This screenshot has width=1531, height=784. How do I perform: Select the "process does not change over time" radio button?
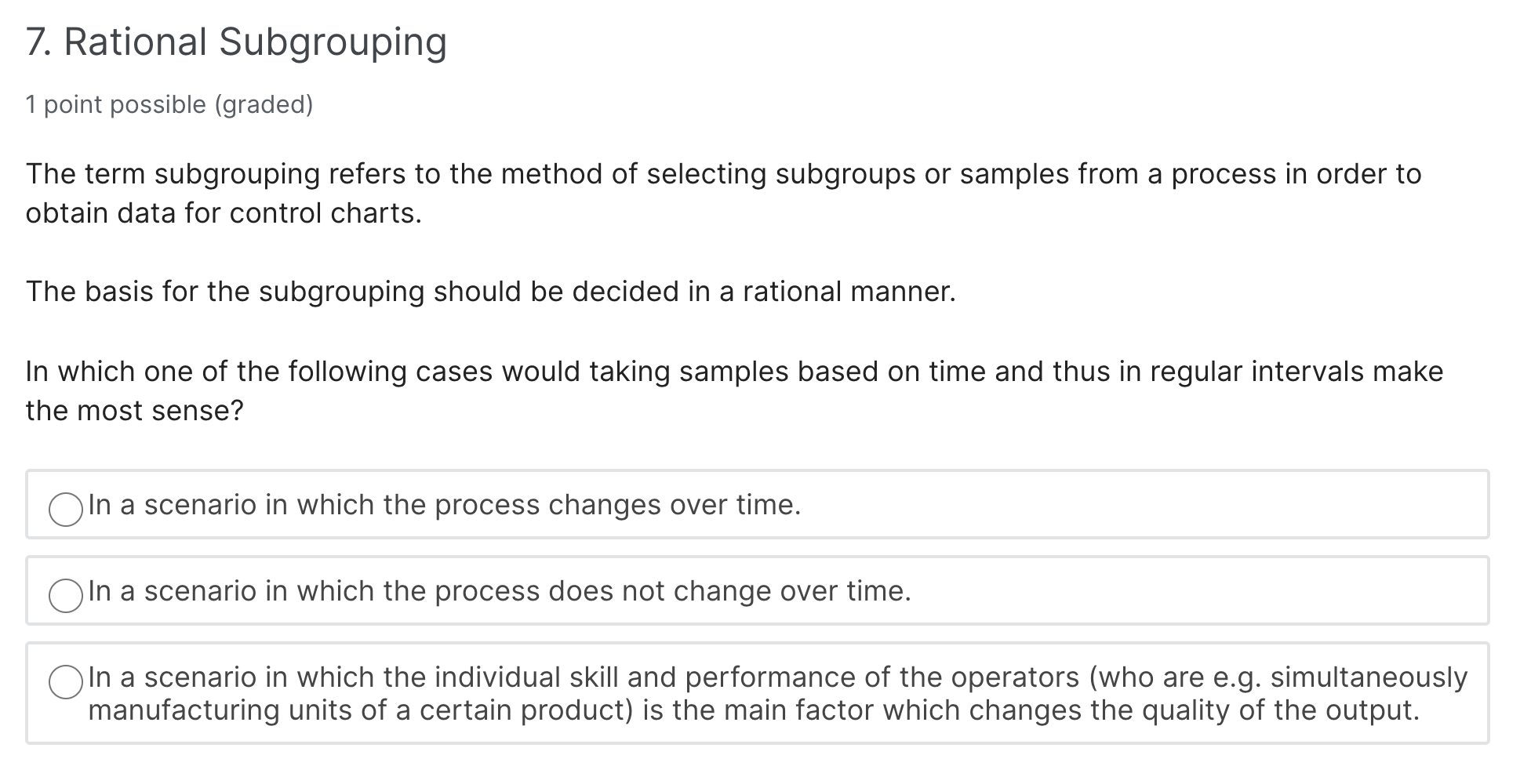pos(66,594)
